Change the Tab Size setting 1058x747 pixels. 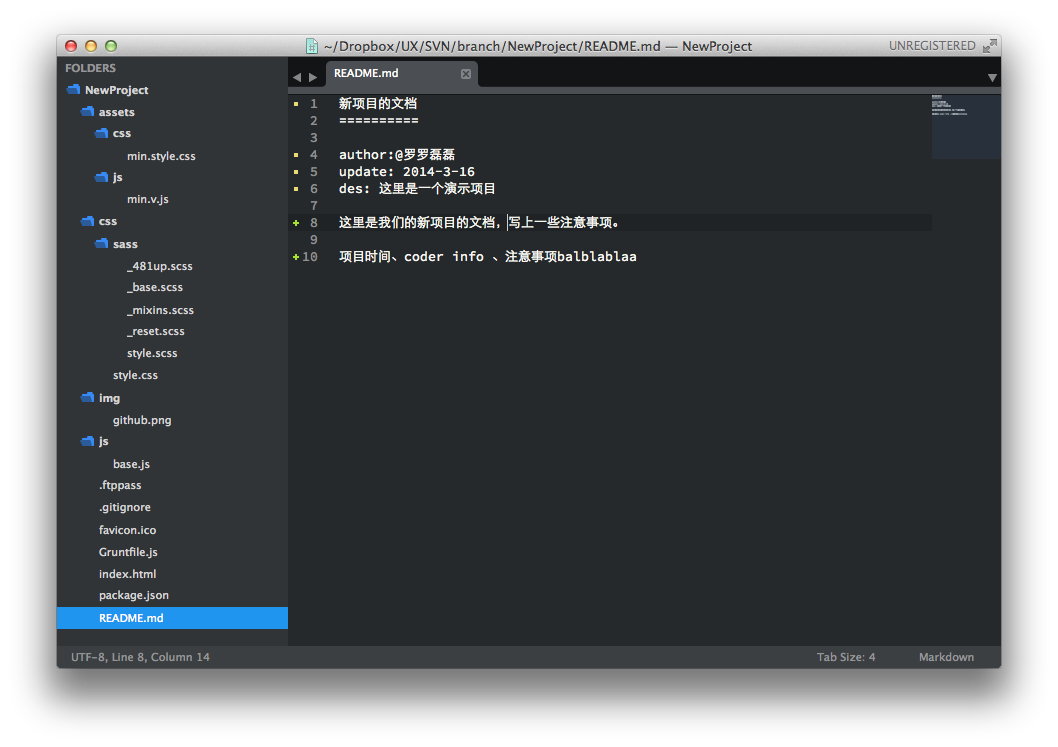pos(845,657)
